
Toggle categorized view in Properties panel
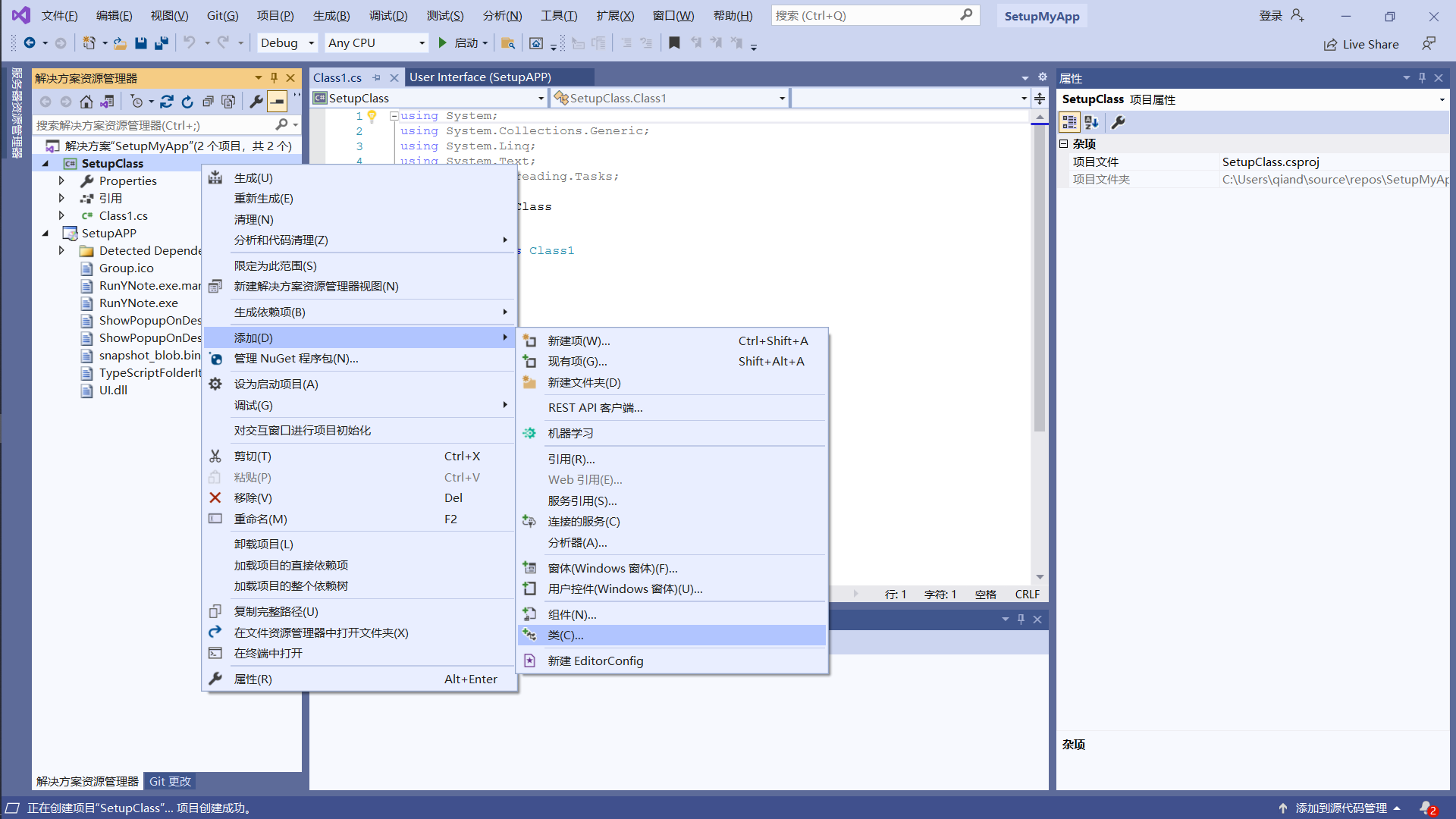click(1069, 122)
